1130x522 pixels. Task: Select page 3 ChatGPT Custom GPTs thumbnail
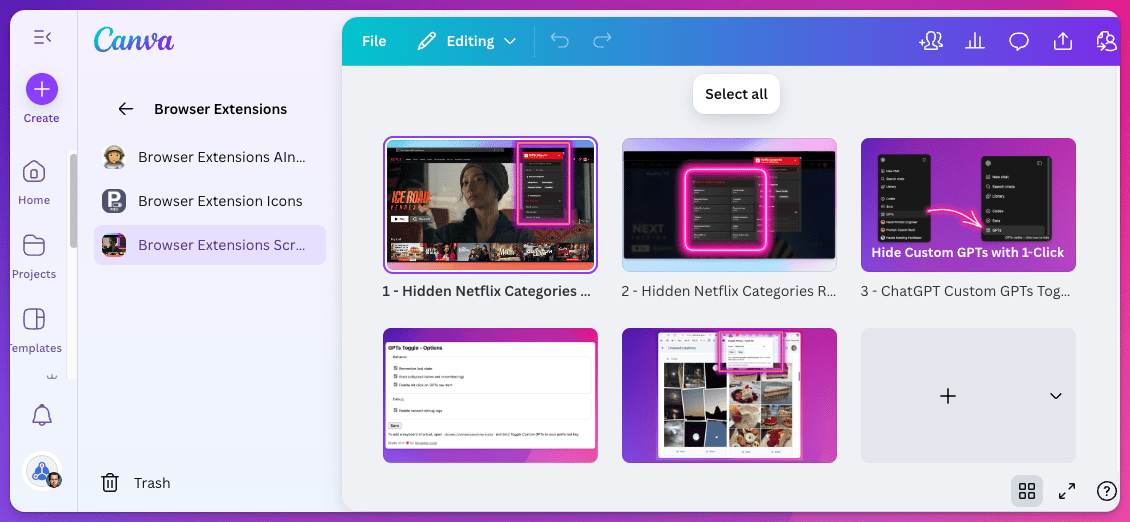coord(968,205)
